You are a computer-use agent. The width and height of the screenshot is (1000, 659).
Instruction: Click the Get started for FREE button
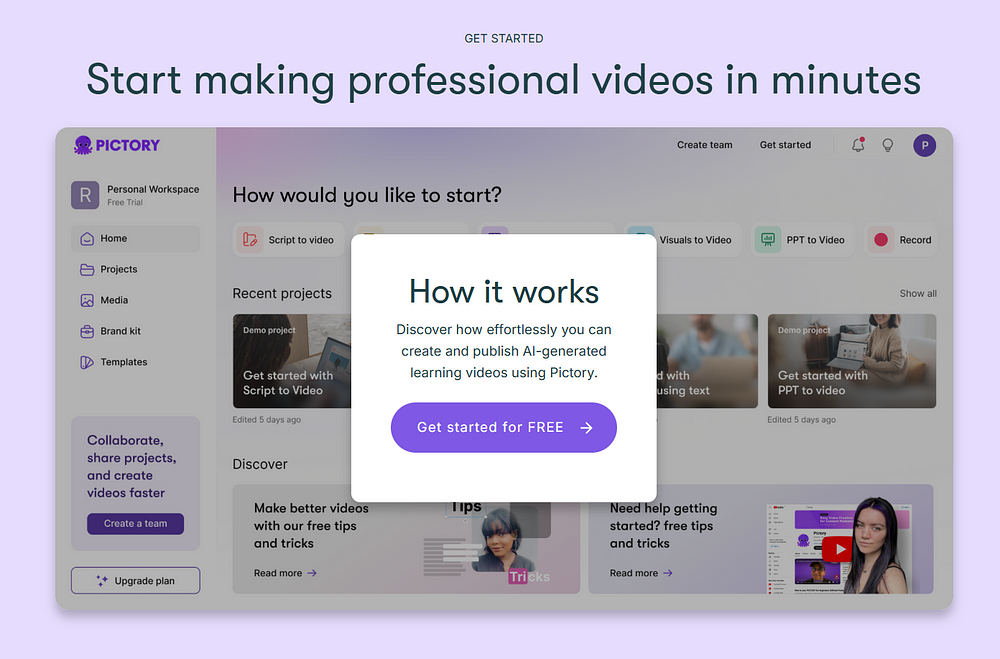(x=504, y=427)
